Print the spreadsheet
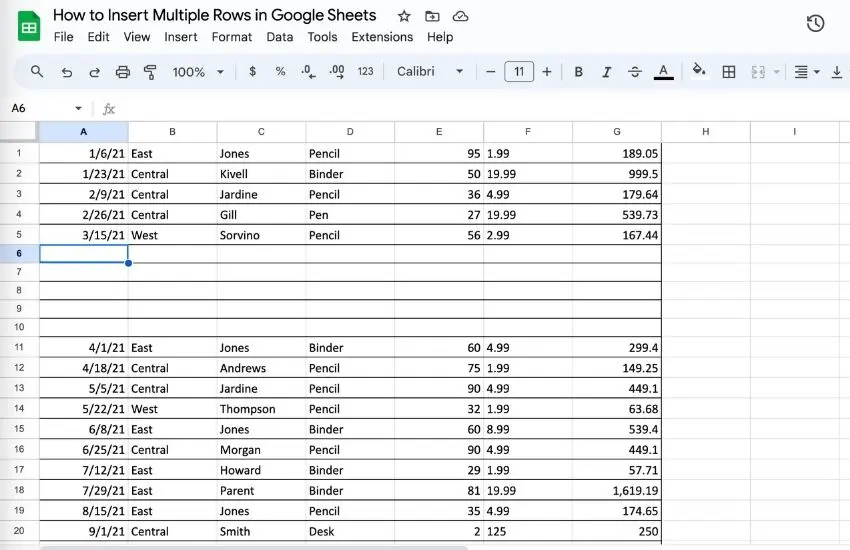Screen dimensions: 850x550 (123, 72)
